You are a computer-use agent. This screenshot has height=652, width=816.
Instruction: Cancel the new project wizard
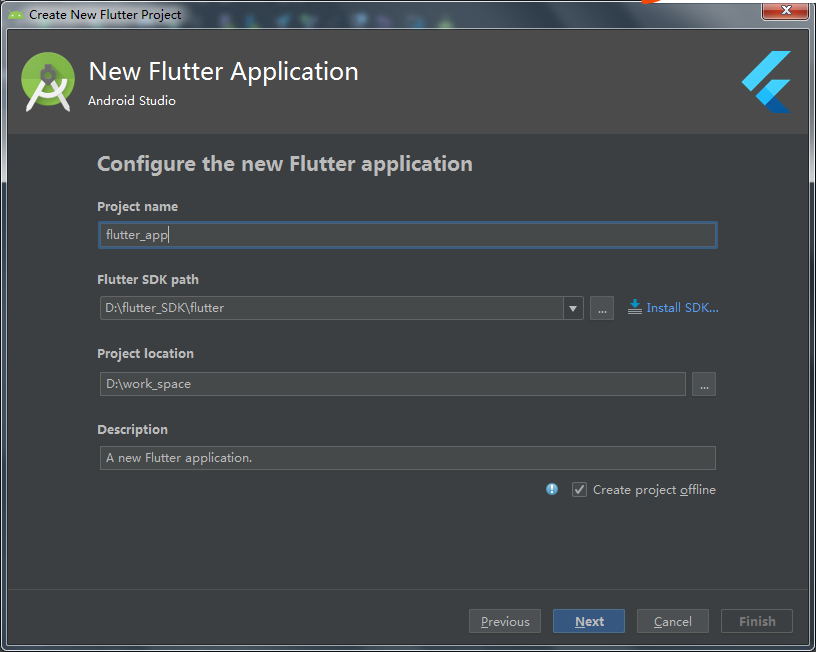tap(672, 621)
